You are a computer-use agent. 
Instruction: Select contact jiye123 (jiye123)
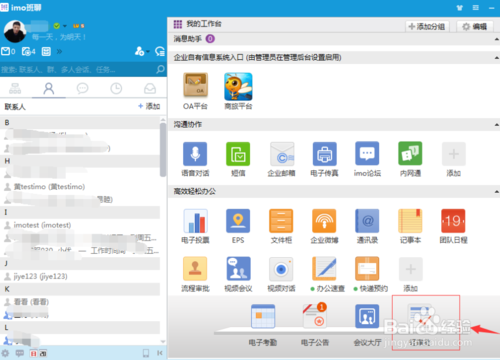(x=80, y=276)
